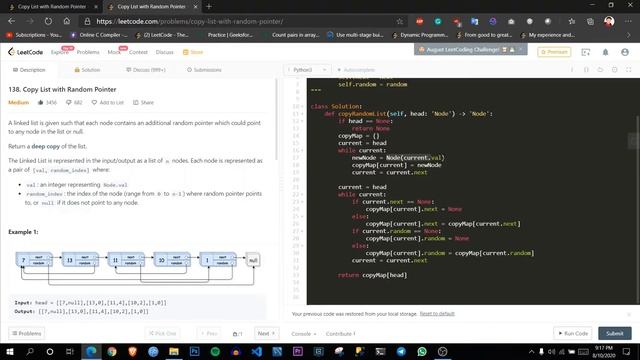This screenshot has height=360, width=640.
Task: Open WhatsApp from the taskbar
Action: (422, 351)
